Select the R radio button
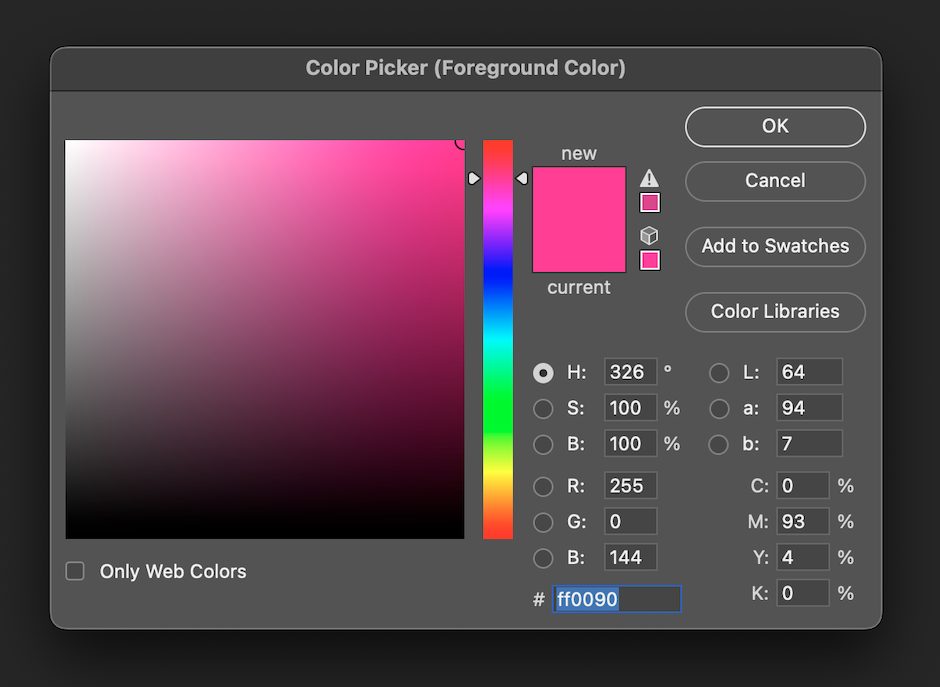This screenshot has width=940, height=687. point(543,486)
